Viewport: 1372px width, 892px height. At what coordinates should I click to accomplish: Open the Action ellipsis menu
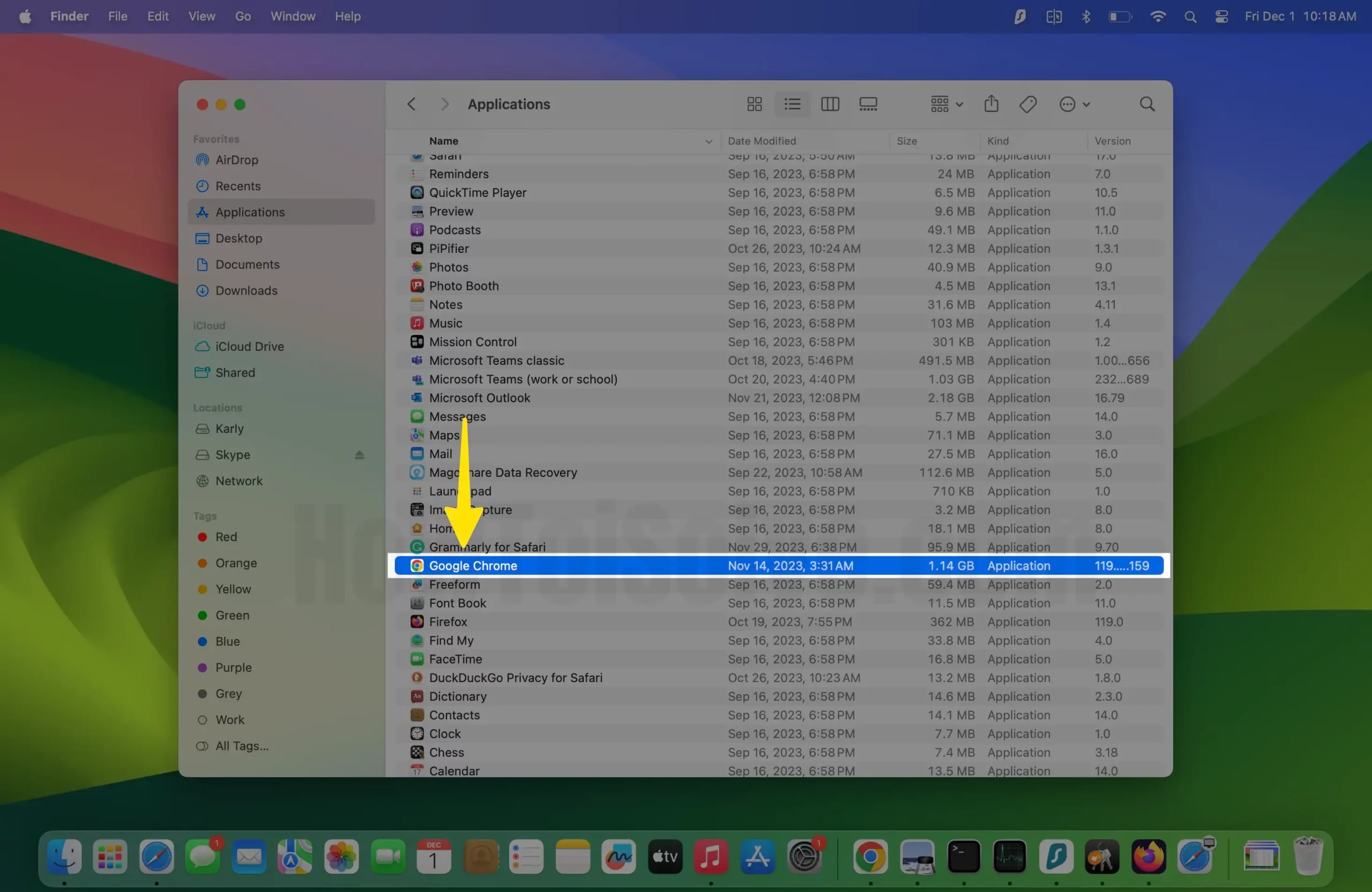(x=1074, y=104)
